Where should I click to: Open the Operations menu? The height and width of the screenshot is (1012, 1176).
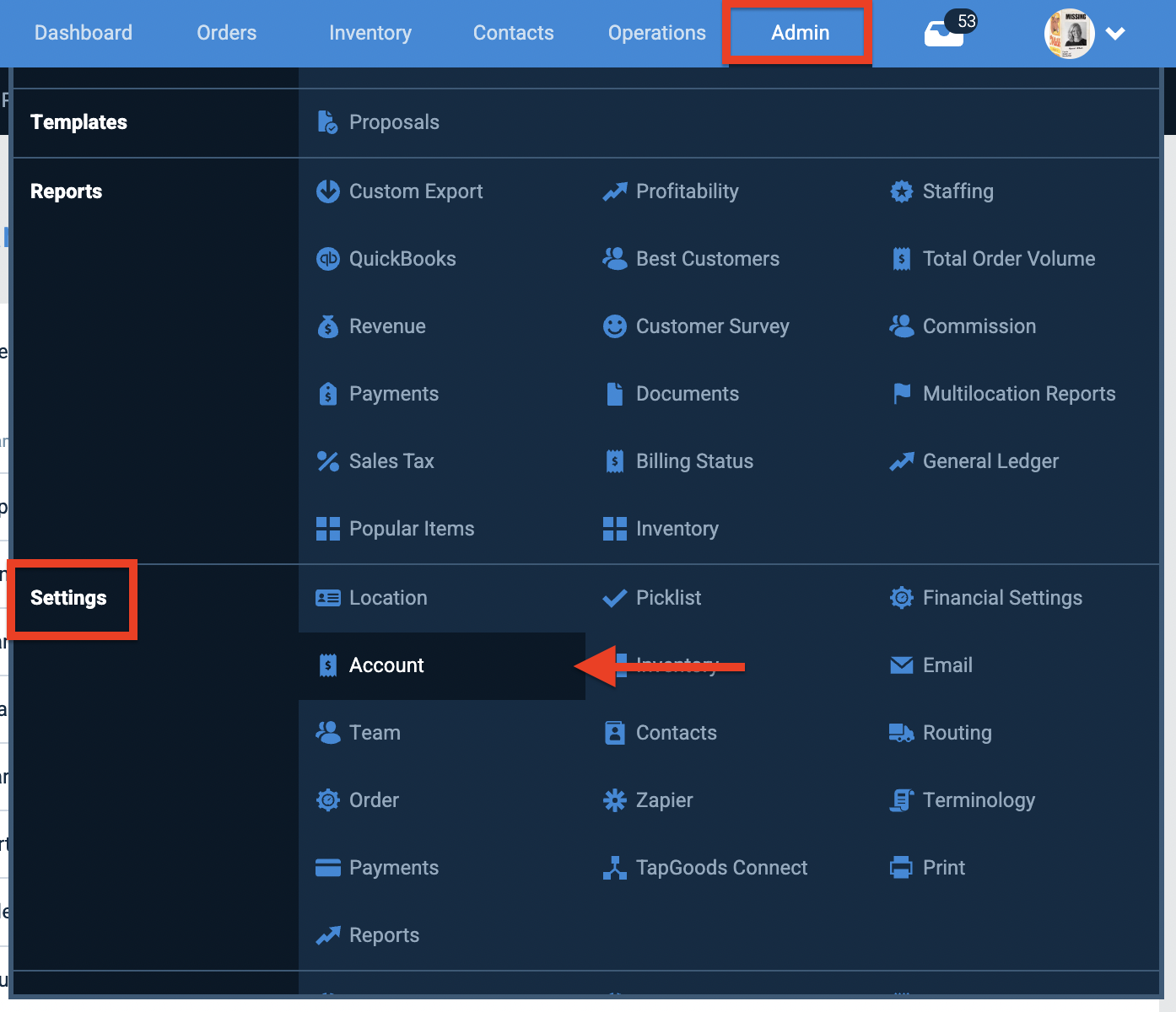tap(657, 33)
